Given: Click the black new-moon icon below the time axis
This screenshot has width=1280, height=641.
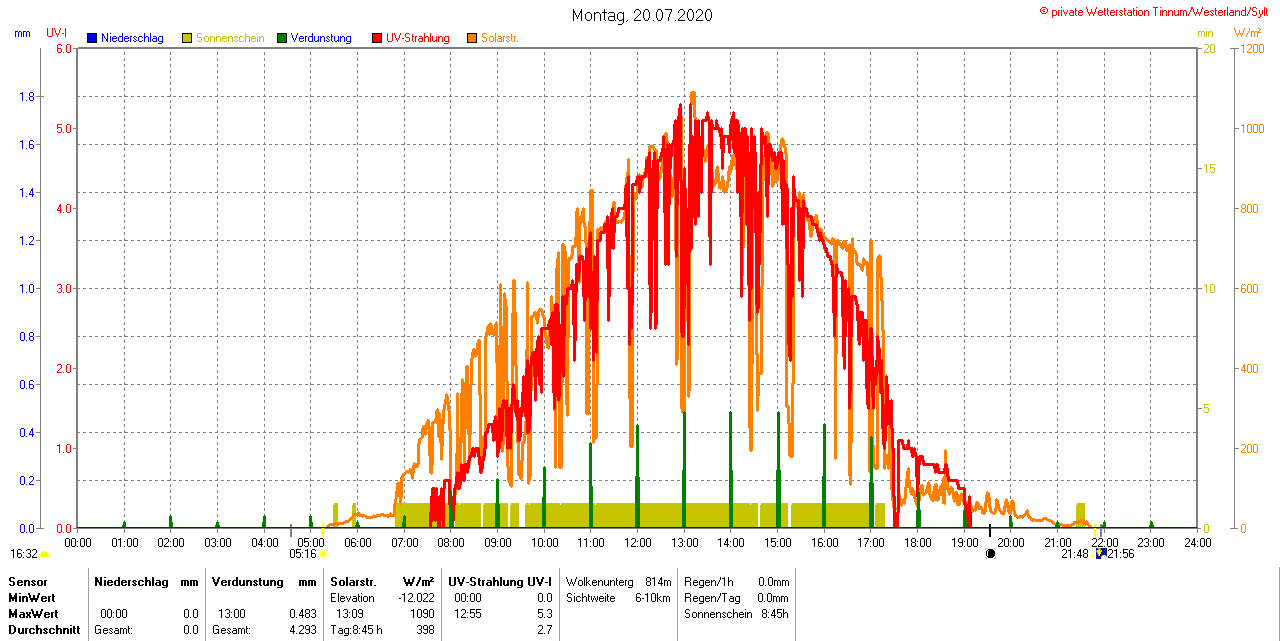Looking at the screenshot, I should pos(991,553).
